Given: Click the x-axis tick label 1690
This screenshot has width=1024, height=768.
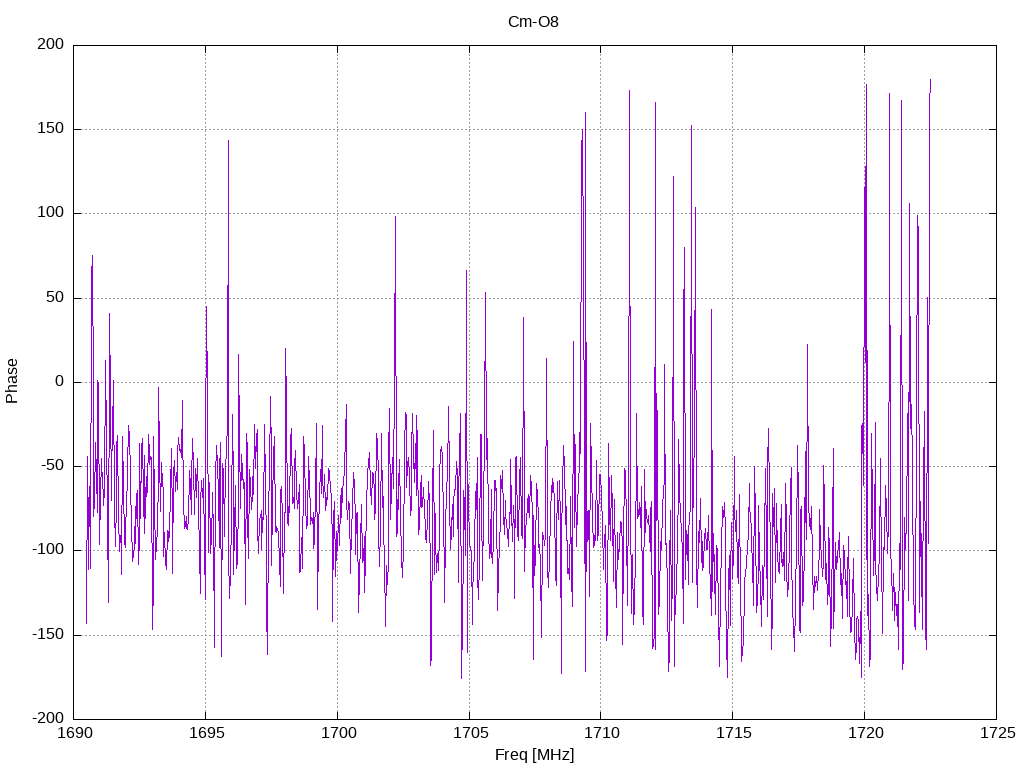Looking at the screenshot, I should [74, 733].
